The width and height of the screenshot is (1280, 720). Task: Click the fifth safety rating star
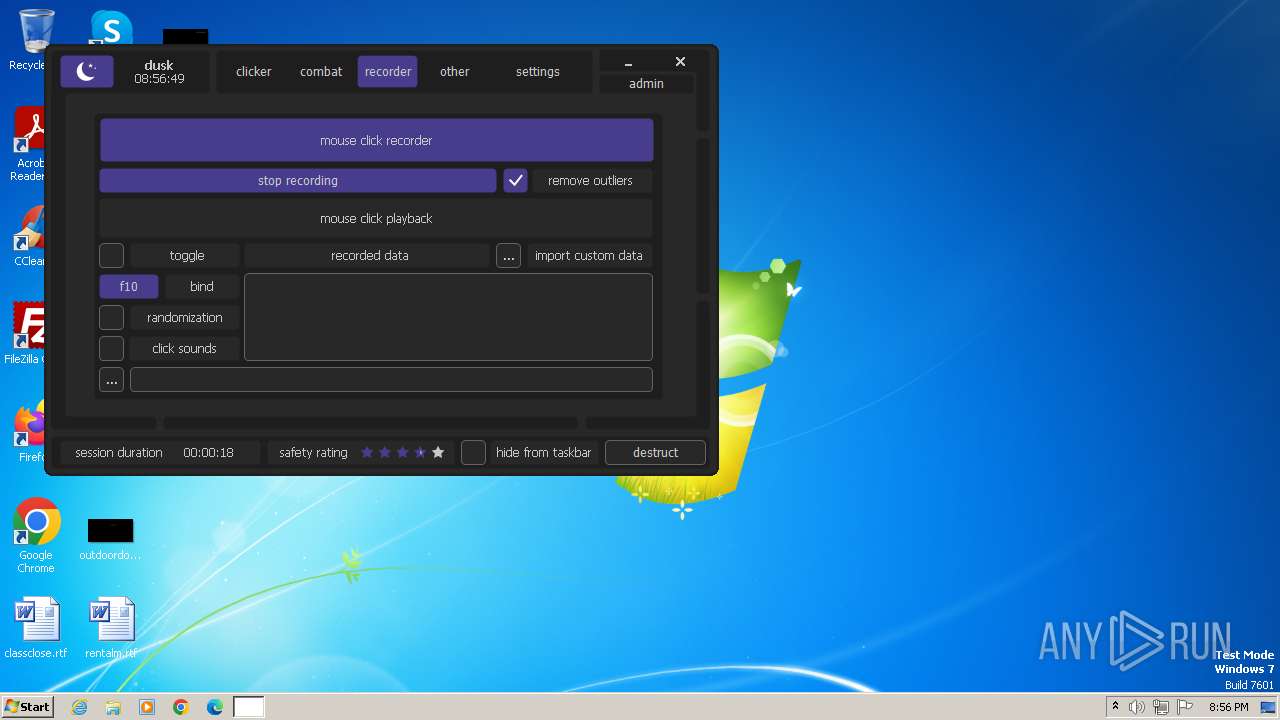click(438, 452)
